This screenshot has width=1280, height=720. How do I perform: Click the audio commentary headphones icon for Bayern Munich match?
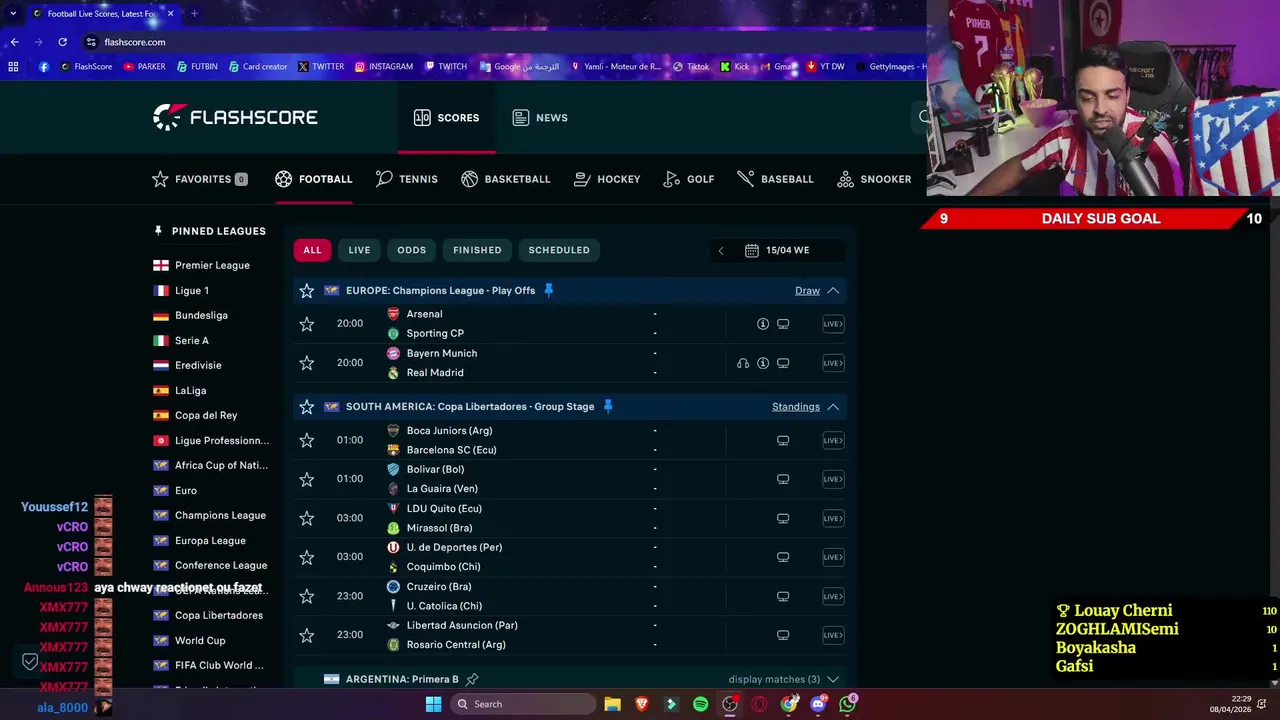coord(743,363)
